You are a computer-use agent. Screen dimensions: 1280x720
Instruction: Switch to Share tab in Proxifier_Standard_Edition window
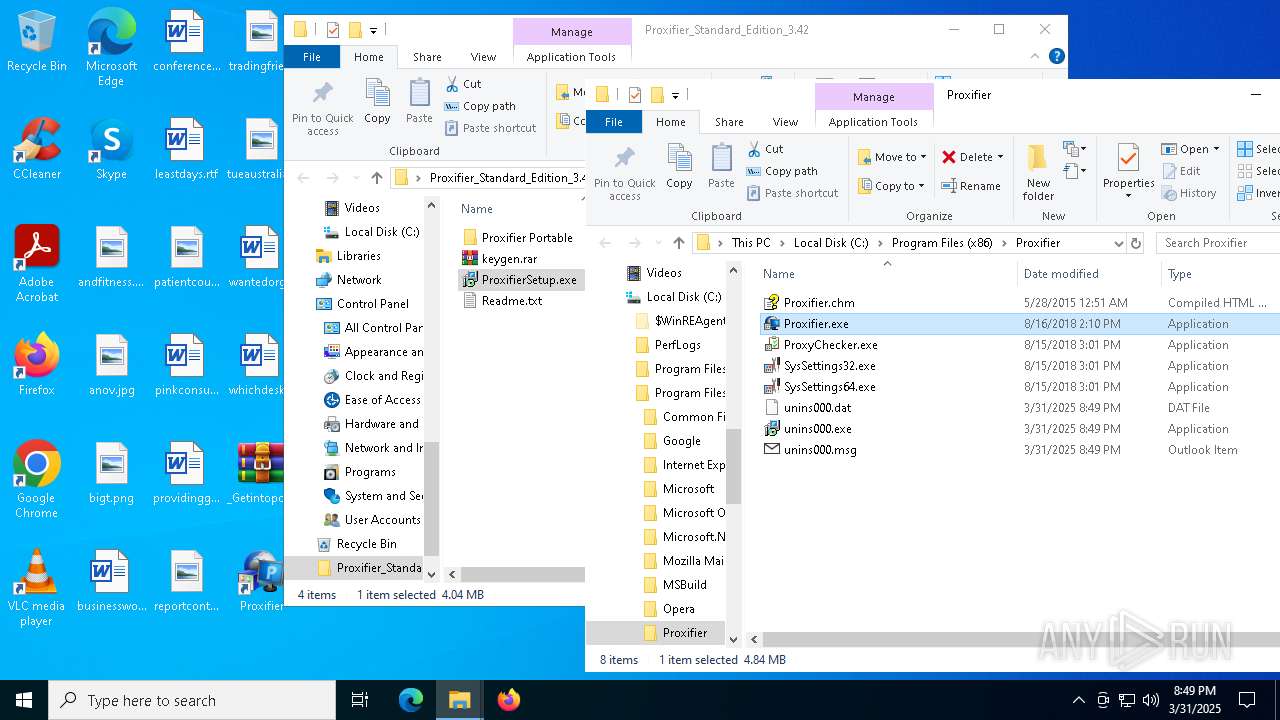click(427, 57)
